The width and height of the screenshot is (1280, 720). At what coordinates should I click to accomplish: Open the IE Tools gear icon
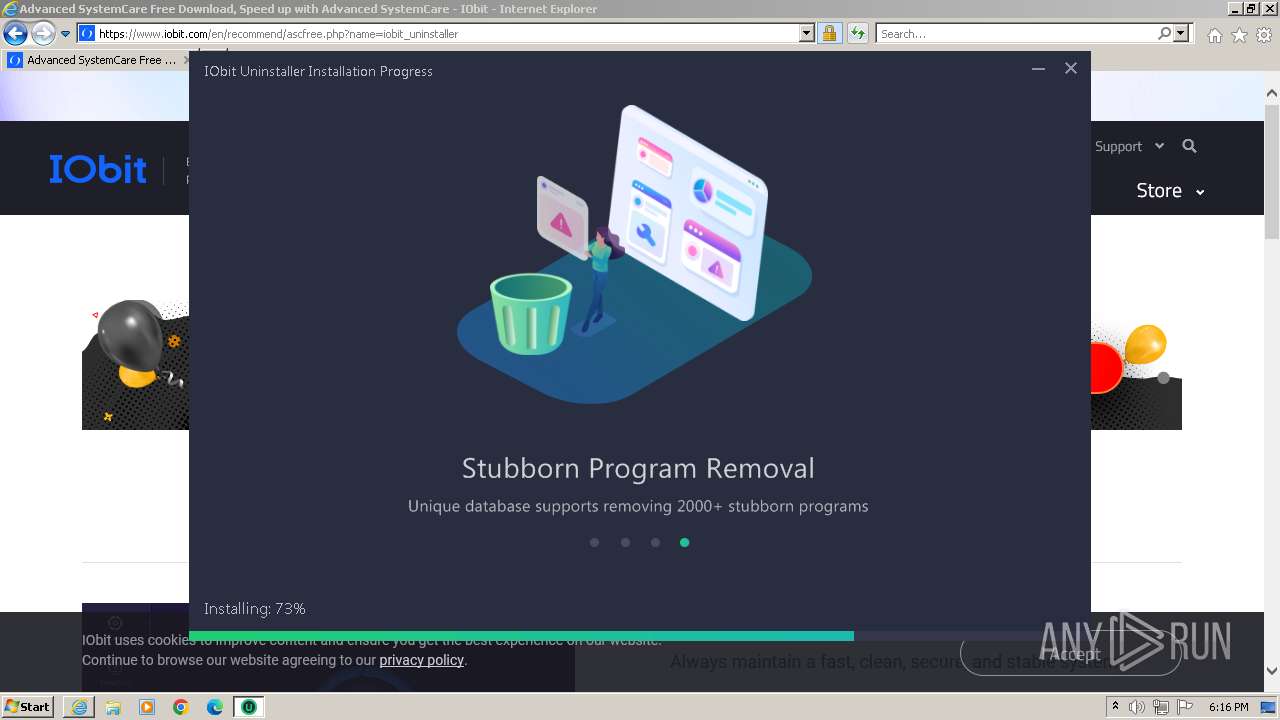coord(1263,35)
